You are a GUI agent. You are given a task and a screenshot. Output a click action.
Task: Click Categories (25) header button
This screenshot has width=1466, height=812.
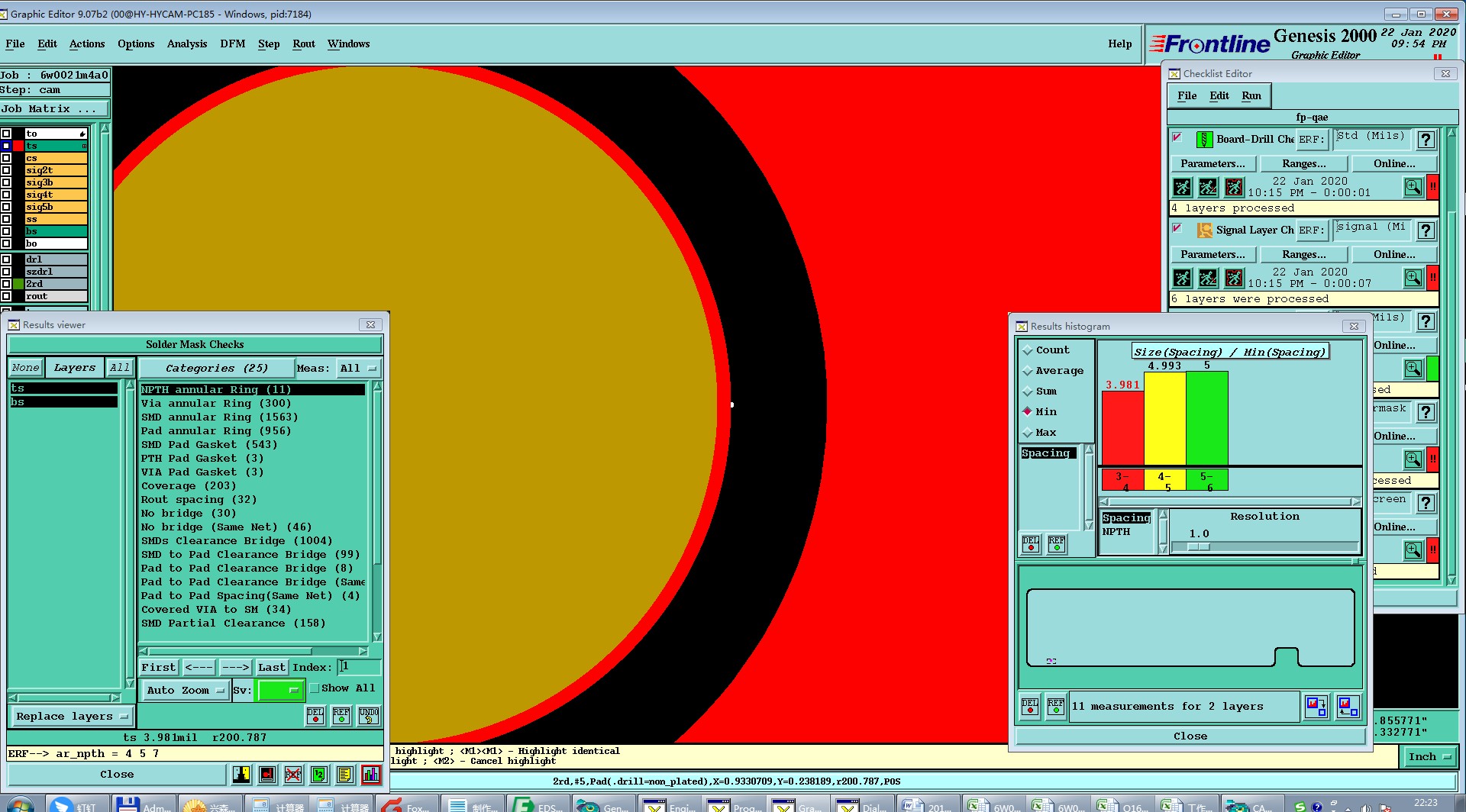[217, 369]
